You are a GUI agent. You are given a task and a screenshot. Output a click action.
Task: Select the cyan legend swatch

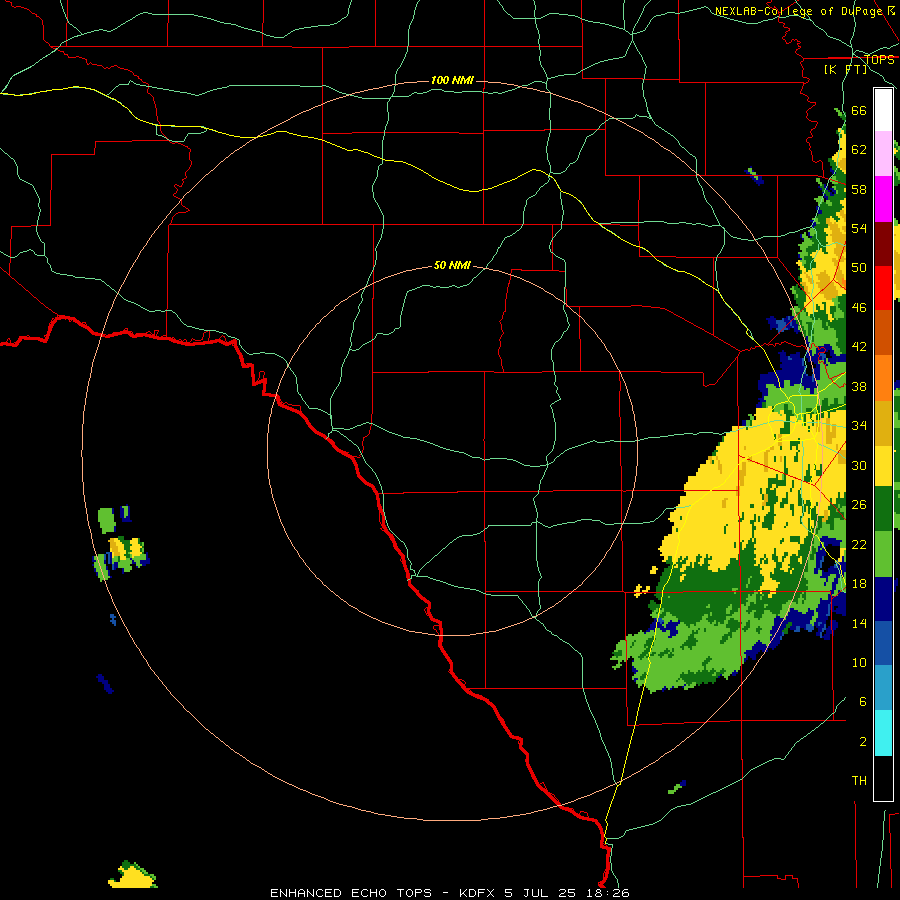tap(883, 733)
